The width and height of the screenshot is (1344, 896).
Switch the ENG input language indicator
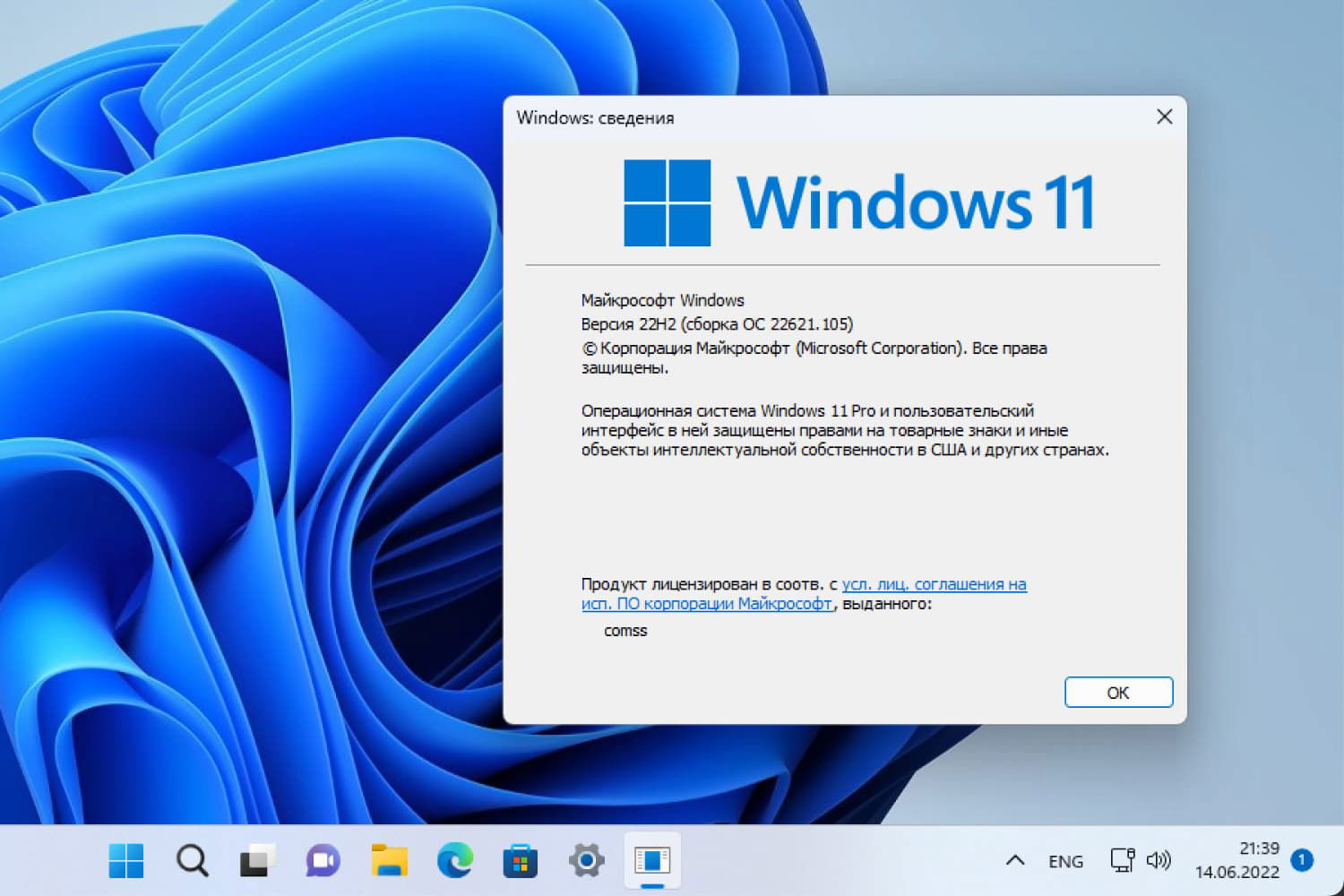[1065, 861]
